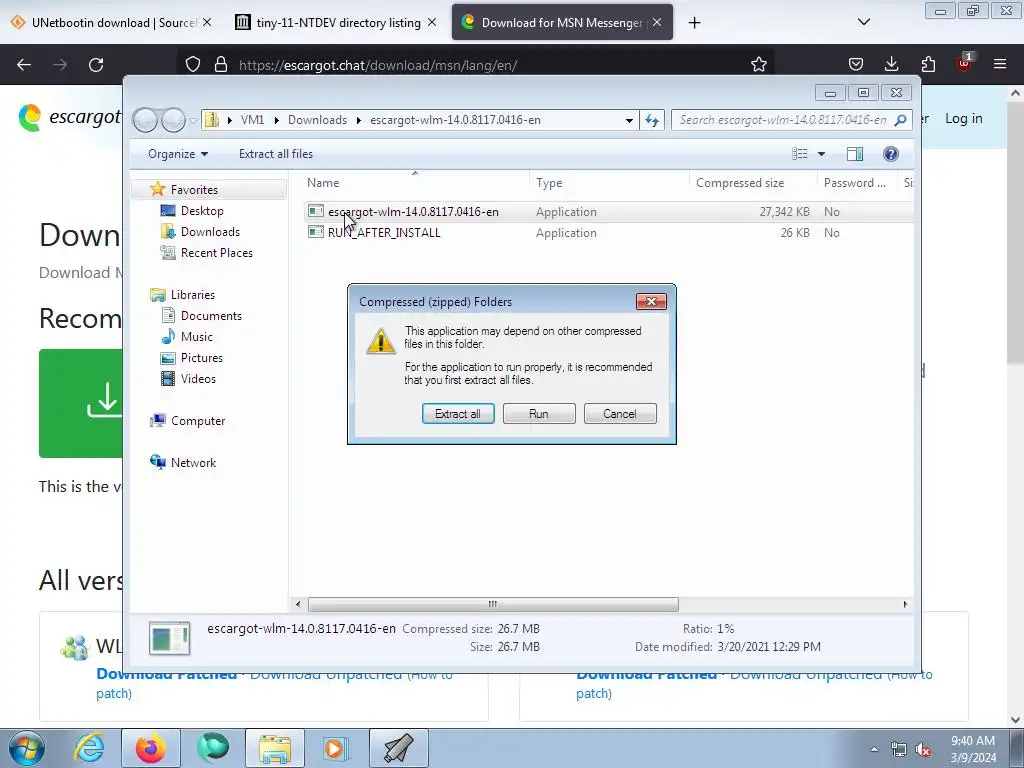Open Windows Media Player from taskbar
This screenshot has height=768, width=1024.
pyautogui.click(x=336, y=748)
